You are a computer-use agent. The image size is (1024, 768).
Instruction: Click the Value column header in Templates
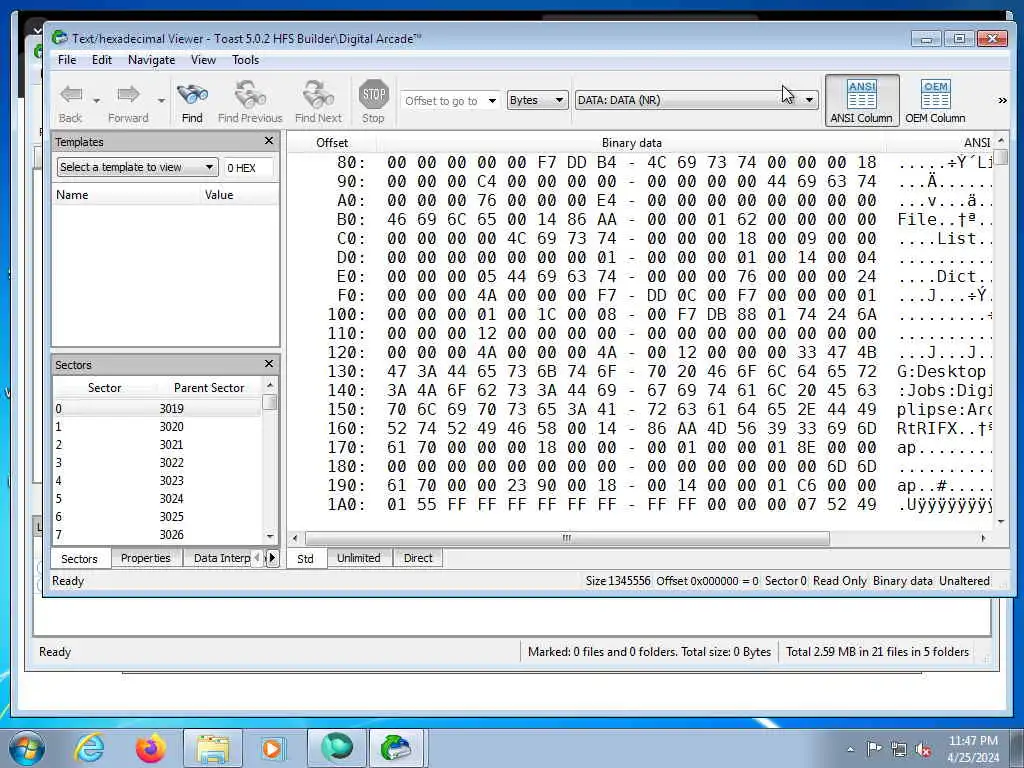pos(239,195)
